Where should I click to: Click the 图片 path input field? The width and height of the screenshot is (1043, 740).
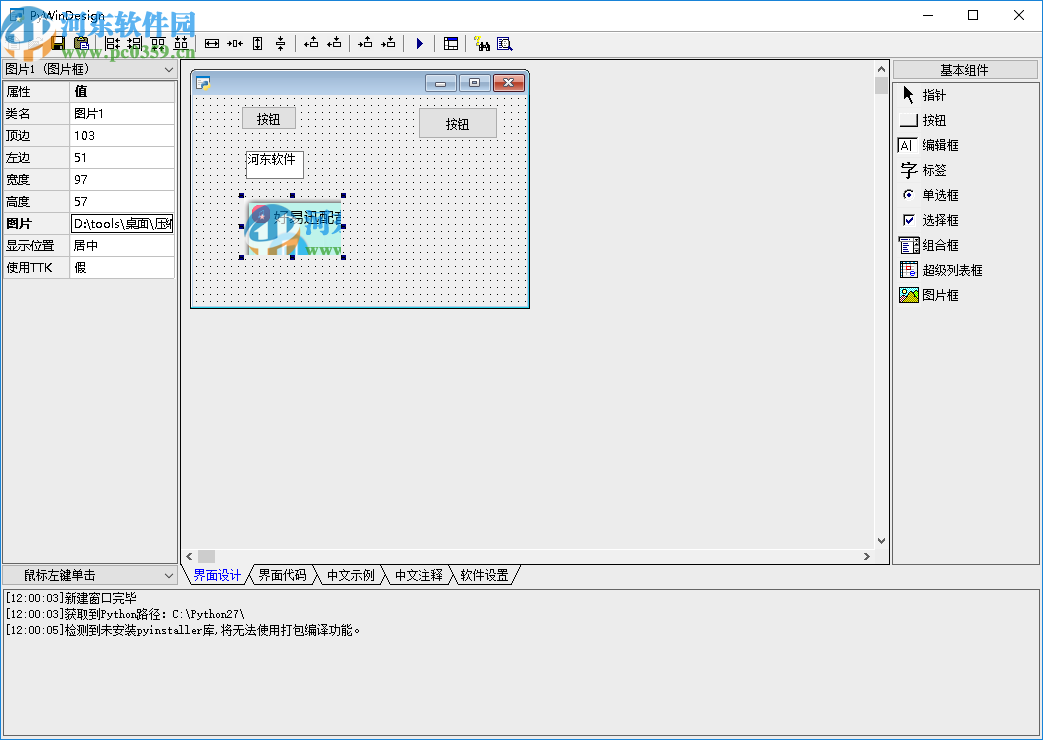(x=122, y=224)
